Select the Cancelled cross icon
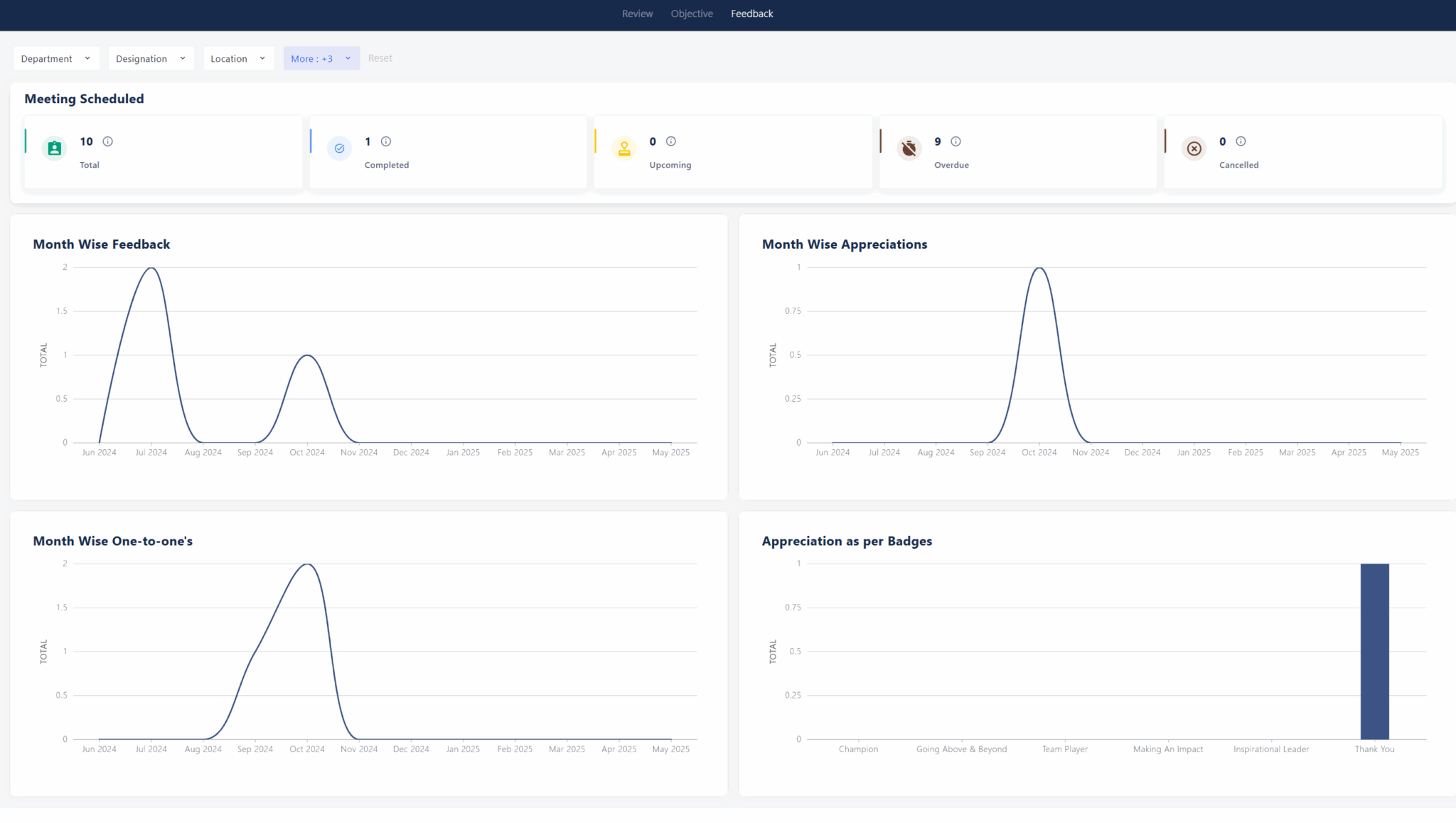Screen dimensions: 1456x823 coord(1194,148)
